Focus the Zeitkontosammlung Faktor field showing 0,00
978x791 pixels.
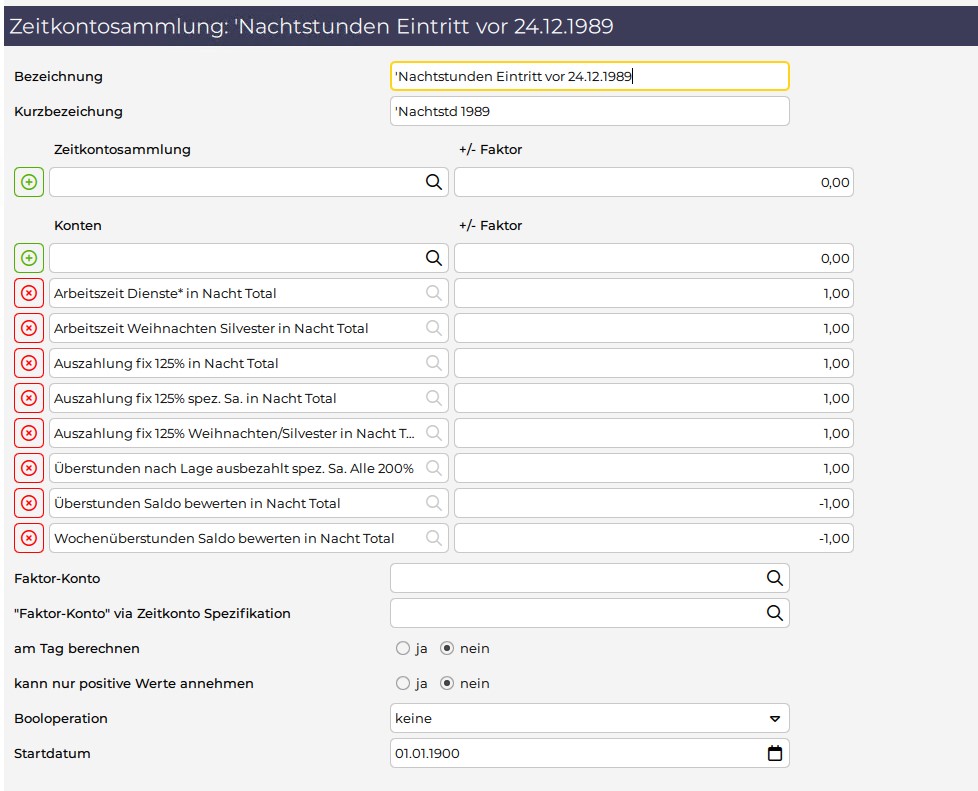(654, 182)
